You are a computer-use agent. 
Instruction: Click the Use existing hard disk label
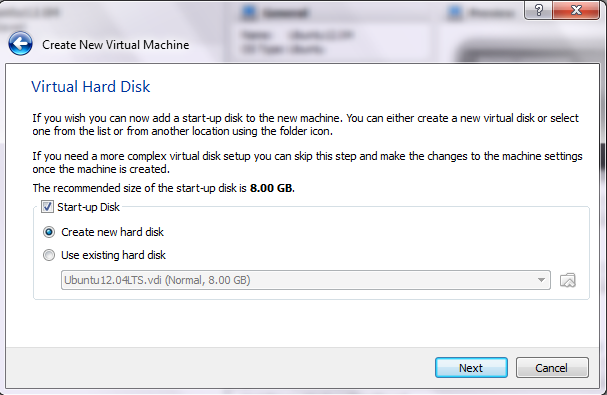pyautogui.click(x=113, y=255)
